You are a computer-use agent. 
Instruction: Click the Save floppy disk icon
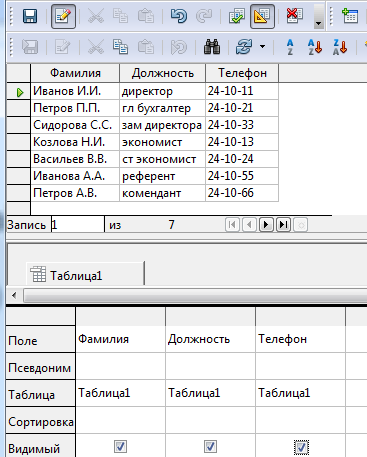click(x=30, y=16)
